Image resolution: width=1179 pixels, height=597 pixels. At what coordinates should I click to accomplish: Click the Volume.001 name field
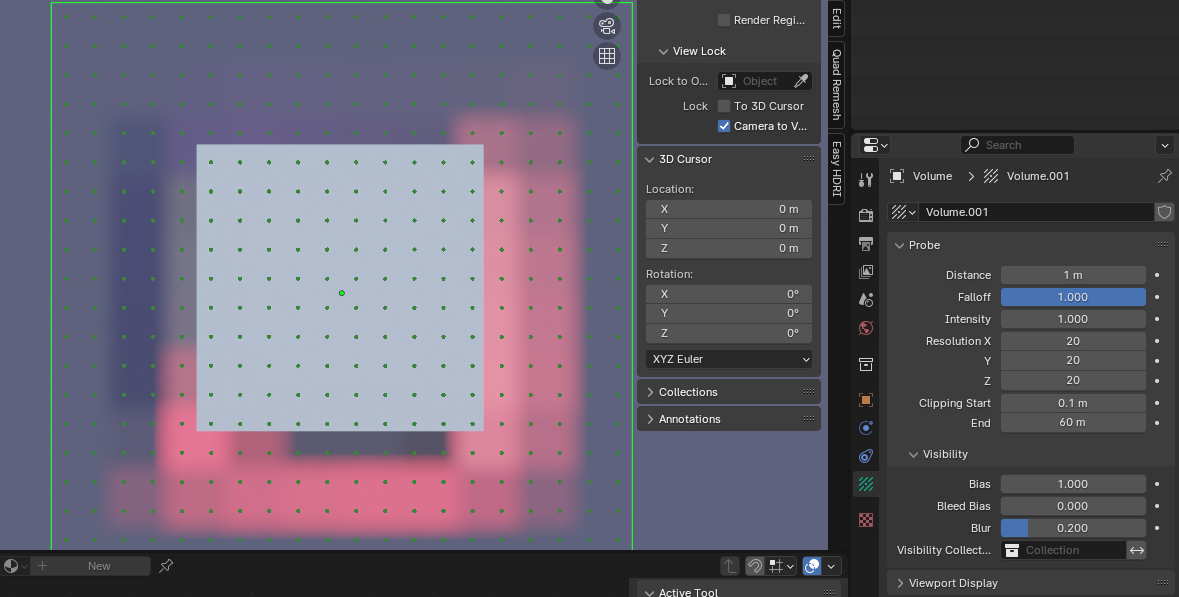[x=1036, y=212]
